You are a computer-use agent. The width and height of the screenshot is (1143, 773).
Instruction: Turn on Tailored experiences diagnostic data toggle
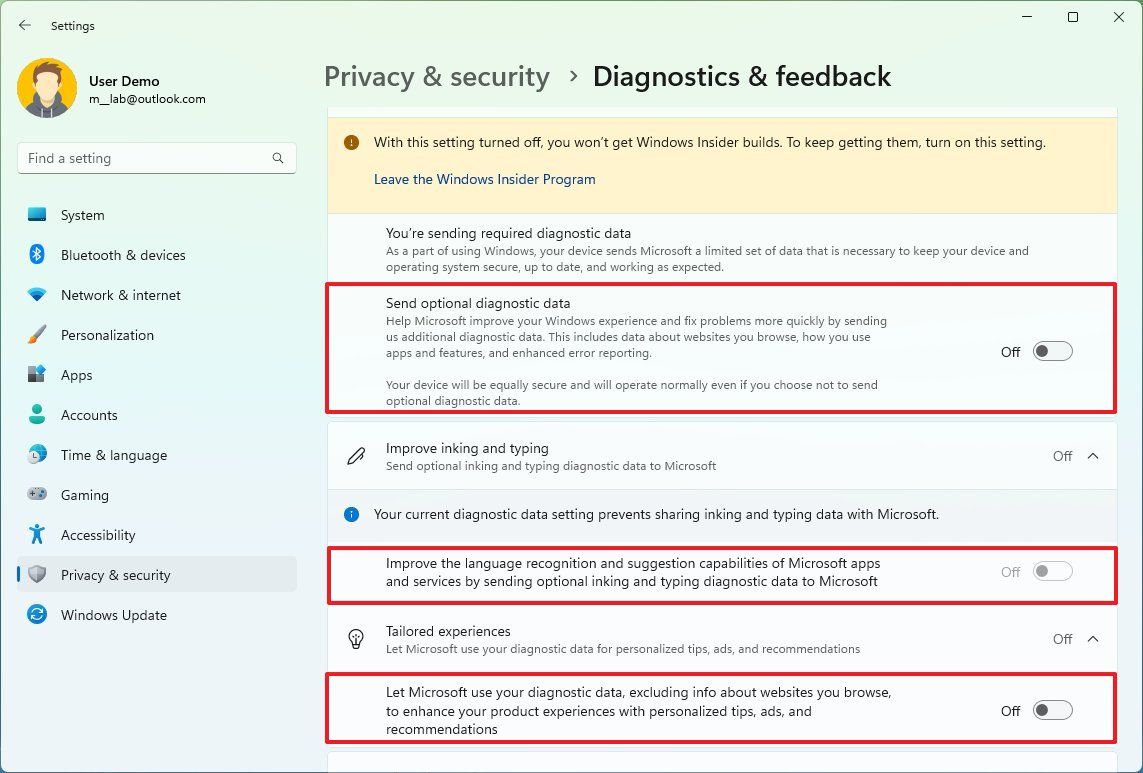(x=1051, y=710)
